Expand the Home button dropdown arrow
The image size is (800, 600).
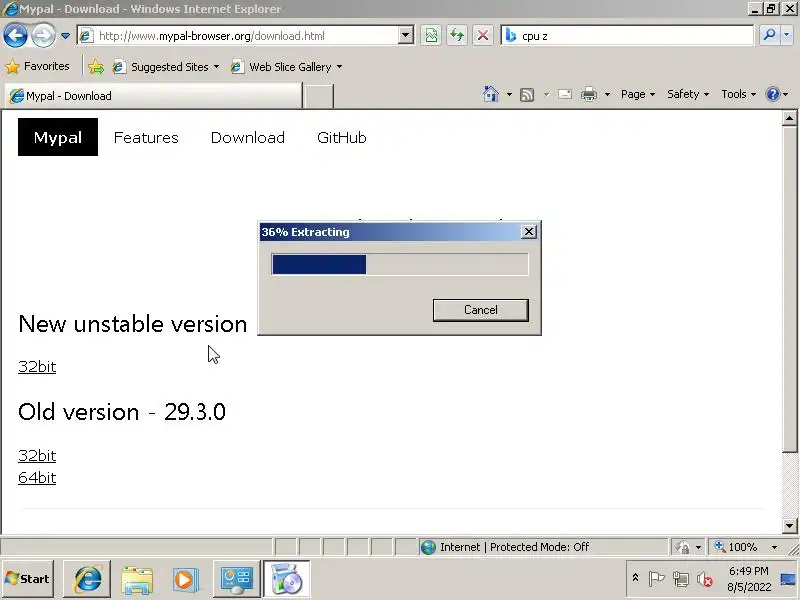509,94
